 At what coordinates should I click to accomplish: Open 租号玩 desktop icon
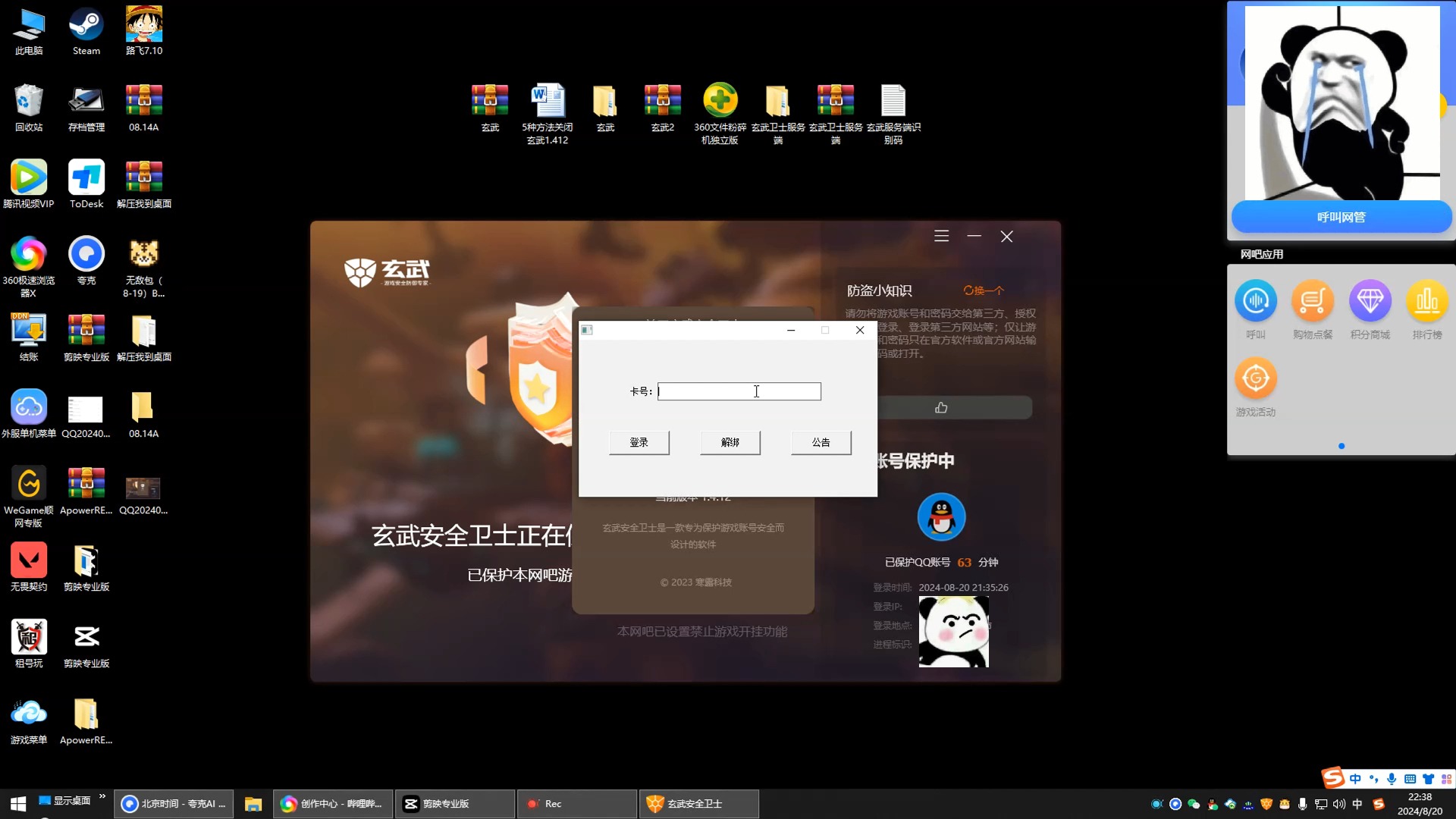pos(29,645)
